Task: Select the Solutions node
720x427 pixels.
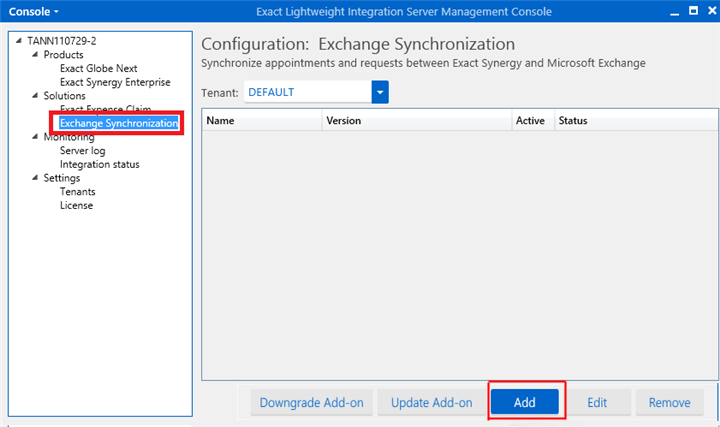Action: tap(64, 96)
